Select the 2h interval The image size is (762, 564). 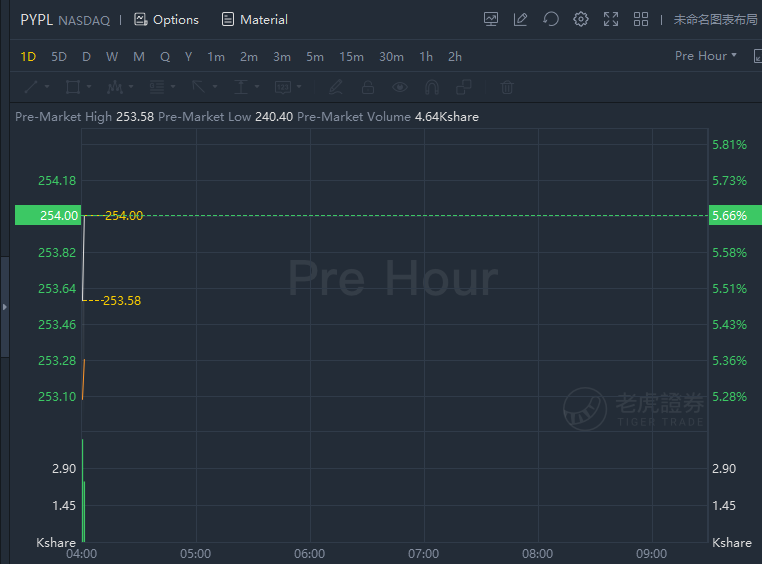455,57
